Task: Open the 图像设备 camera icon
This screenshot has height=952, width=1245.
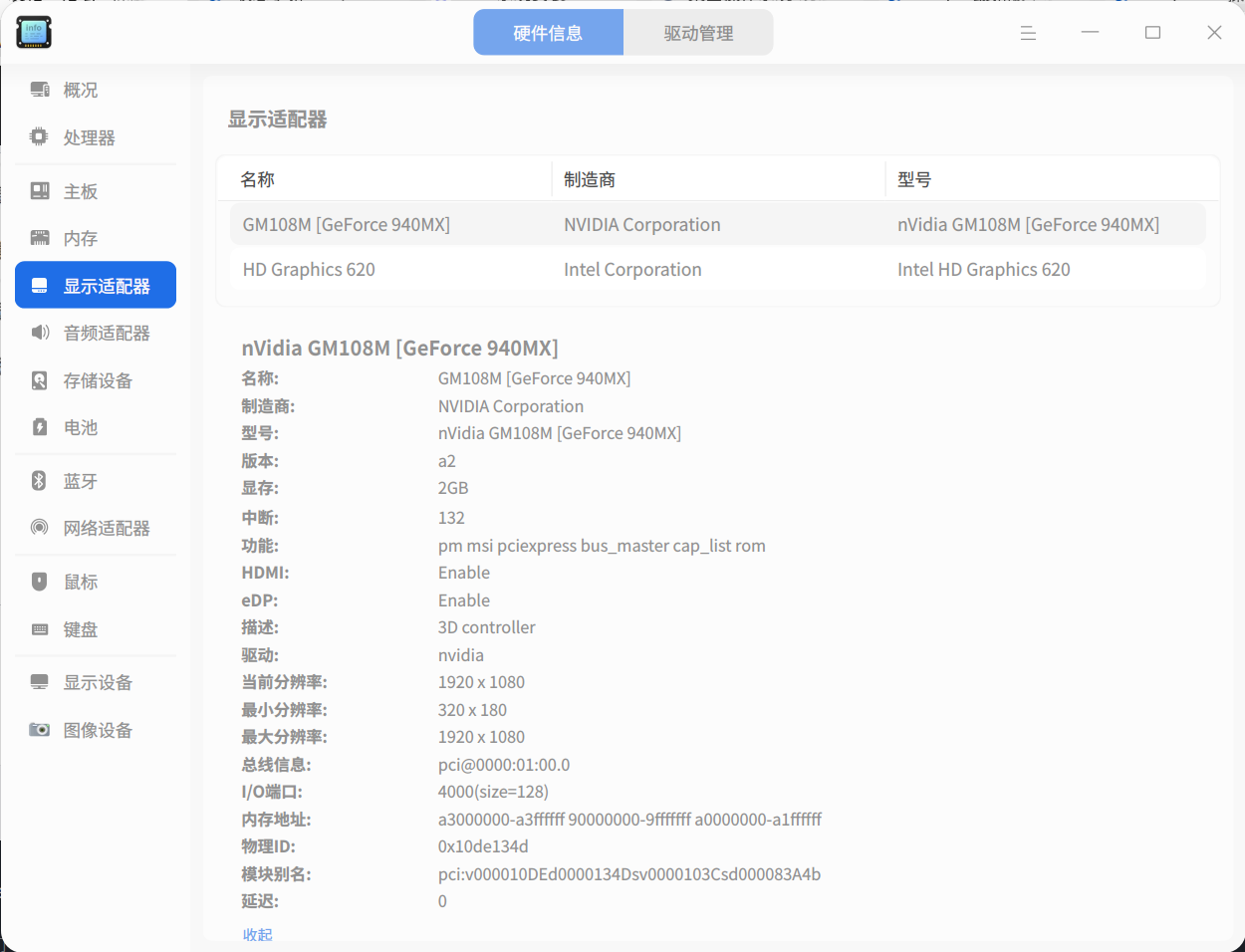Action: coord(40,730)
